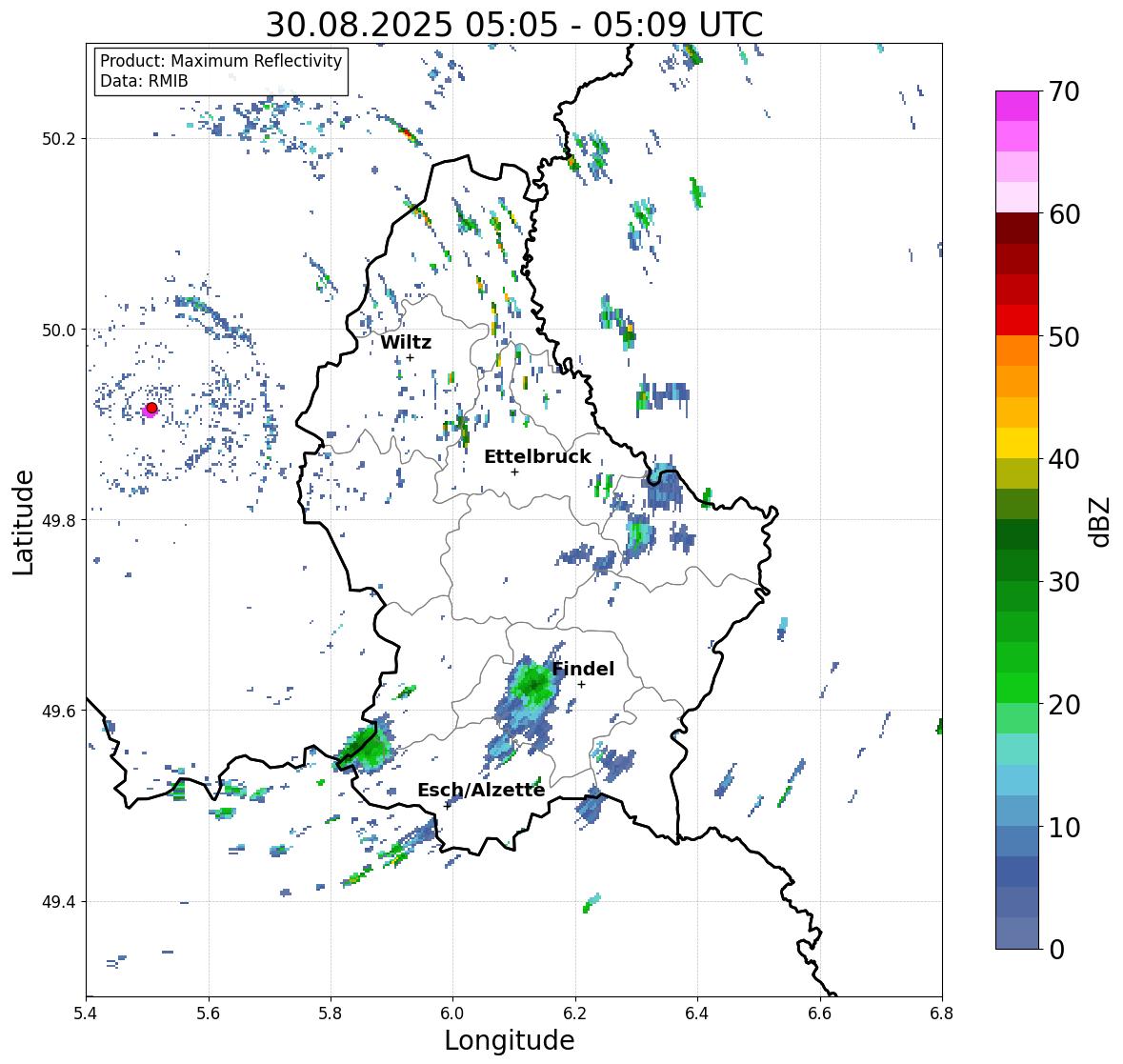Screen dimensions: 1123x1064
Task: Click the latitude tick label 49.8
Action: (x=59, y=520)
